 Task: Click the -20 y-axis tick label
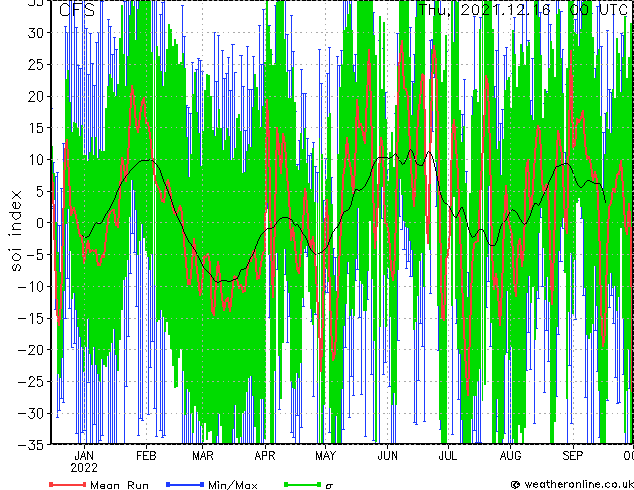click(31, 350)
